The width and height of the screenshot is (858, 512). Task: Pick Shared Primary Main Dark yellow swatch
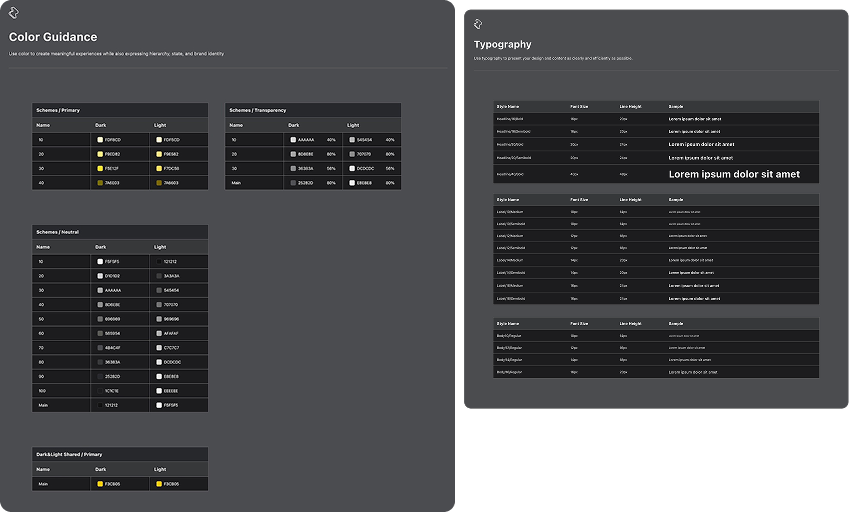(100, 484)
